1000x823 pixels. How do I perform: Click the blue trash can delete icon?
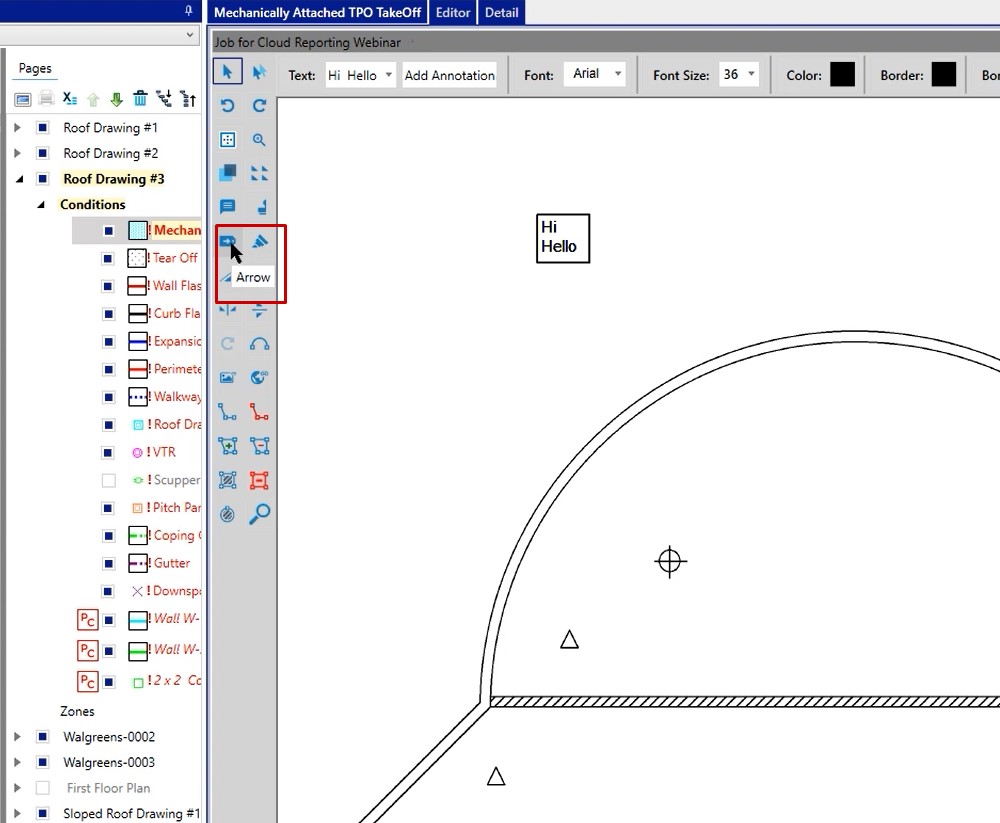click(x=140, y=98)
